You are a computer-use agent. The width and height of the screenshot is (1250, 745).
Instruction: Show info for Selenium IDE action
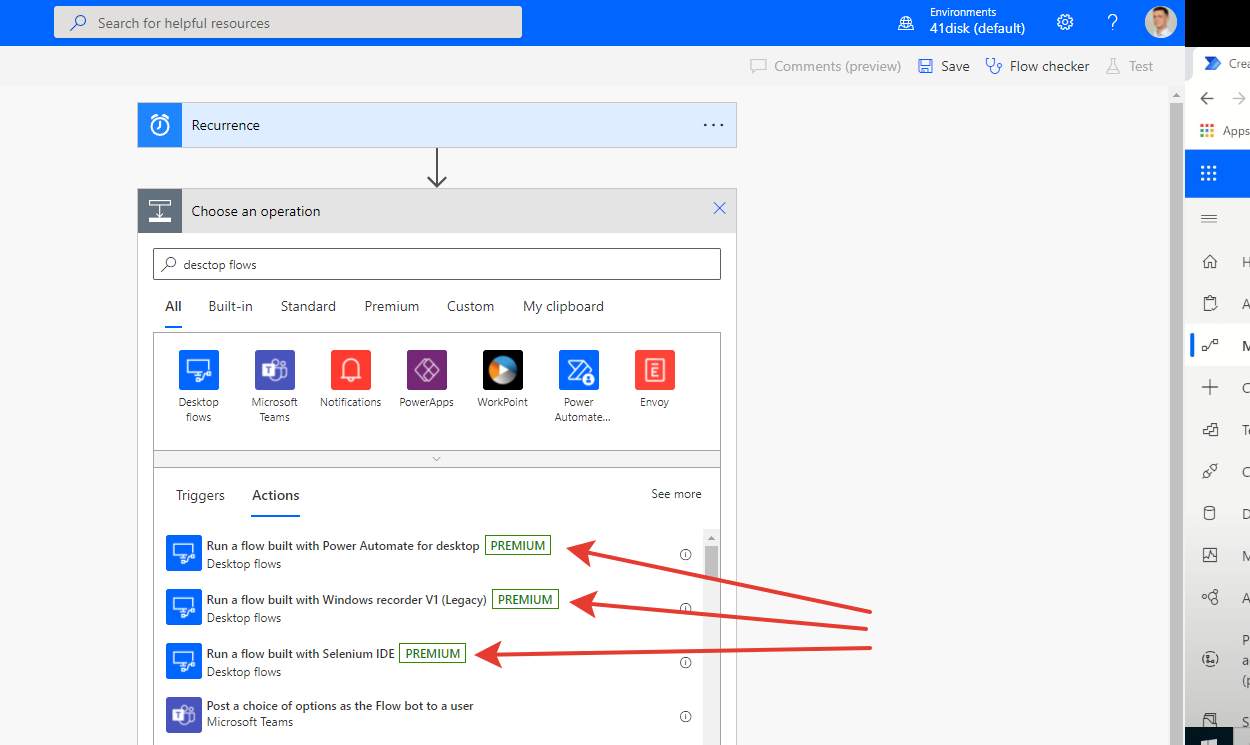tap(685, 662)
